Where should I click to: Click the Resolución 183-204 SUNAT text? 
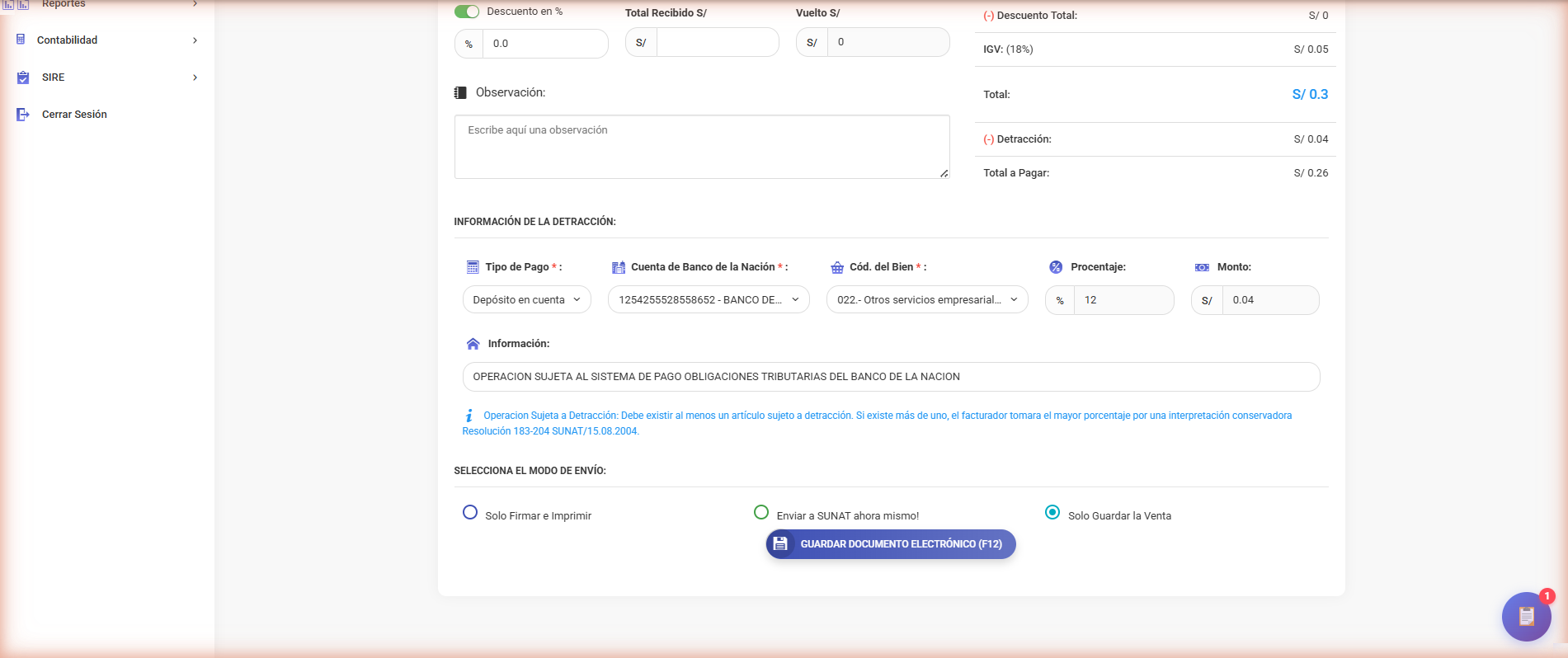550,431
